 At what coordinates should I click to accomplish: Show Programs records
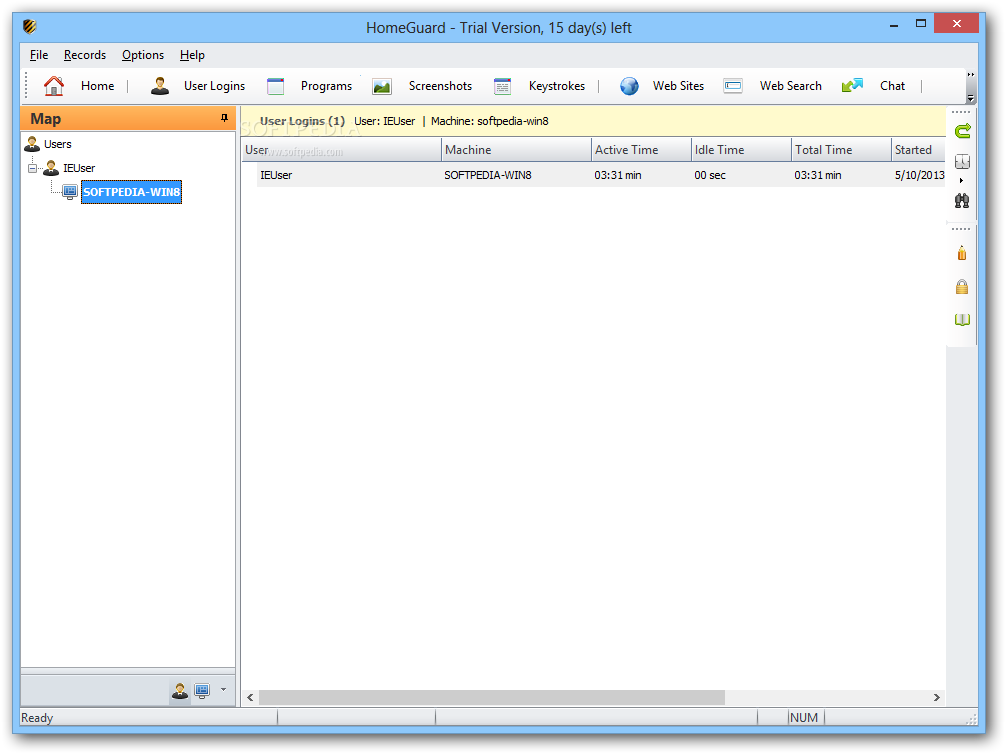pos(326,86)
